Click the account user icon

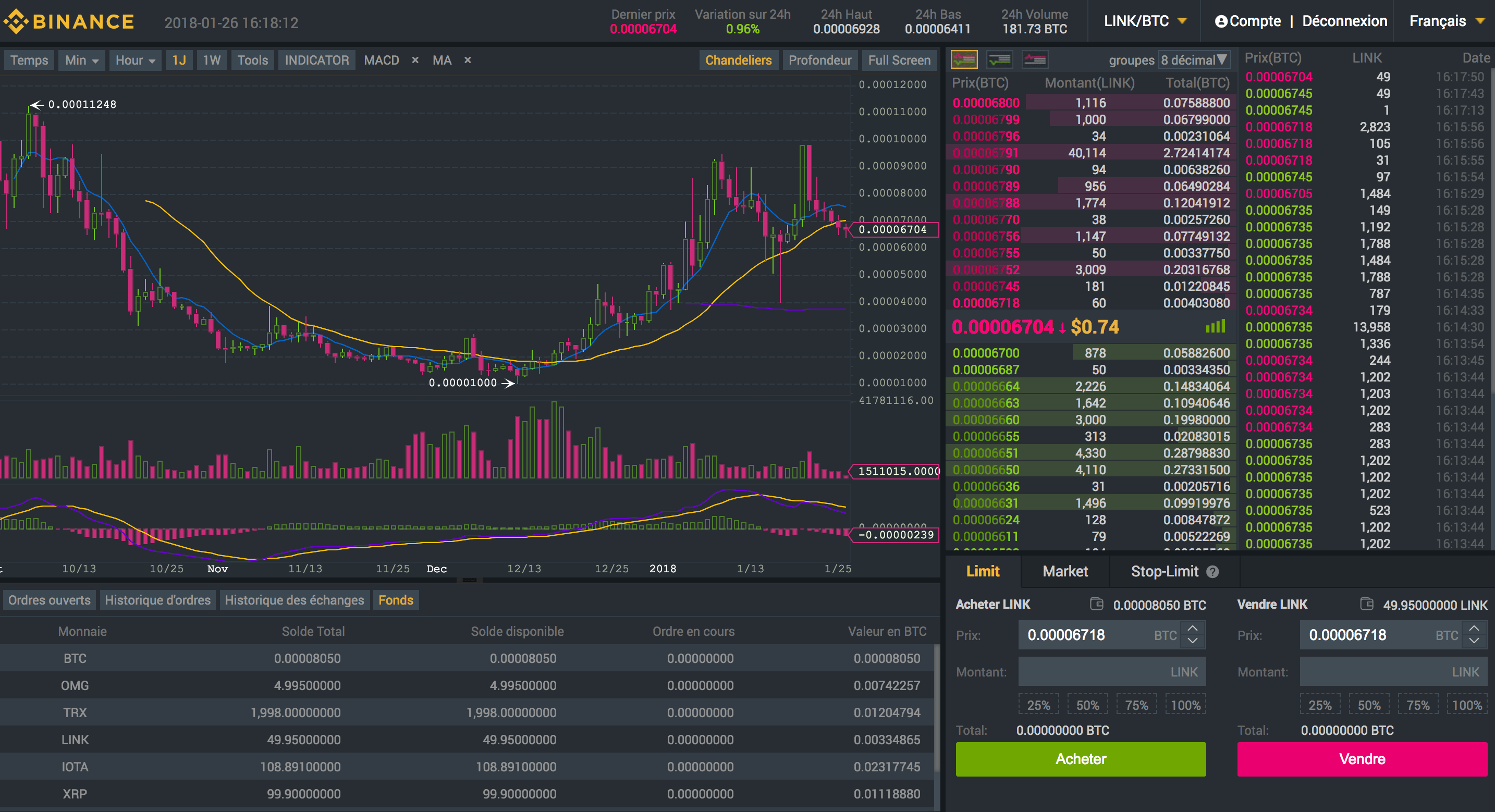coord(1221,21)
